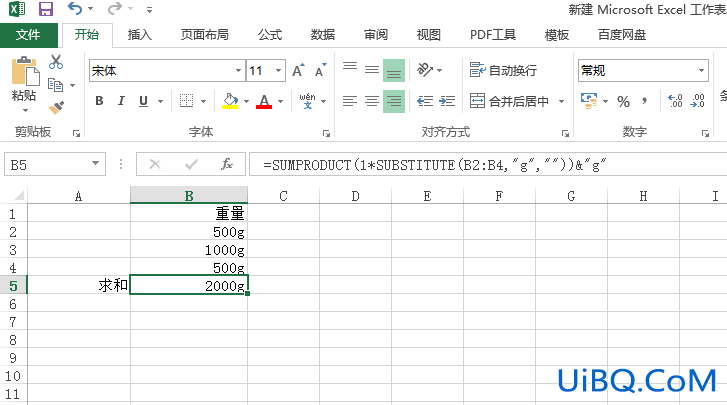Open the Borders dropdown arrow
The width and height of the screenshot is (727, 405).
point(203,101)
